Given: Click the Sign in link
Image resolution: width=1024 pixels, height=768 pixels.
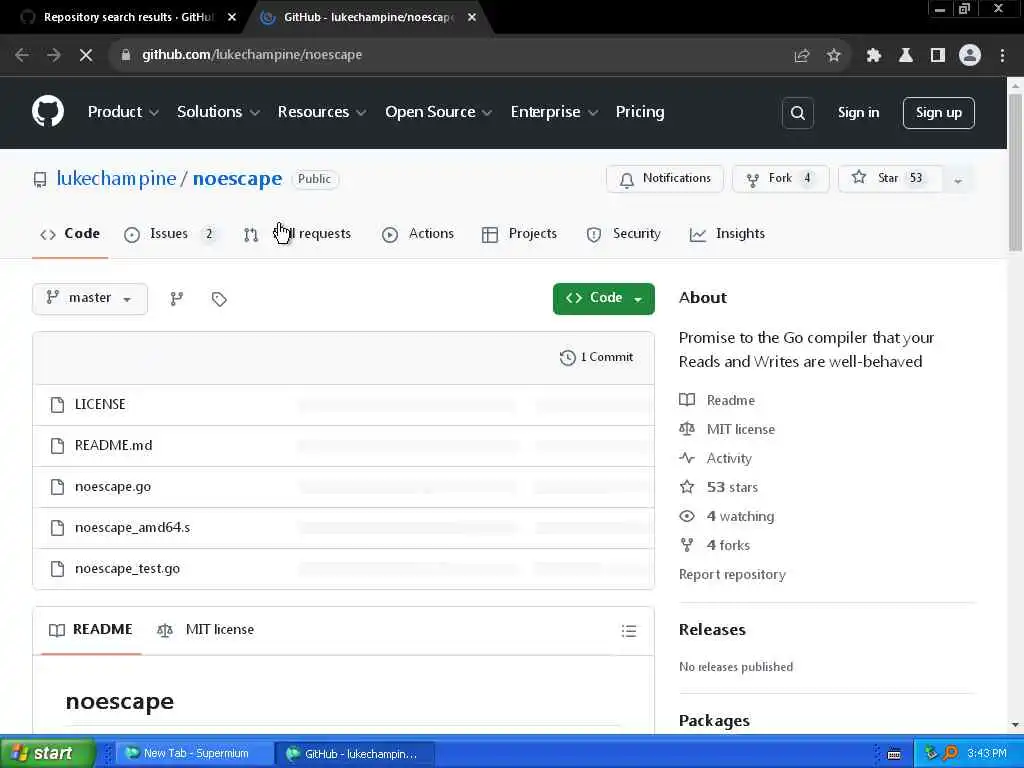Looking at the screenshot, I should coord(858,112).
